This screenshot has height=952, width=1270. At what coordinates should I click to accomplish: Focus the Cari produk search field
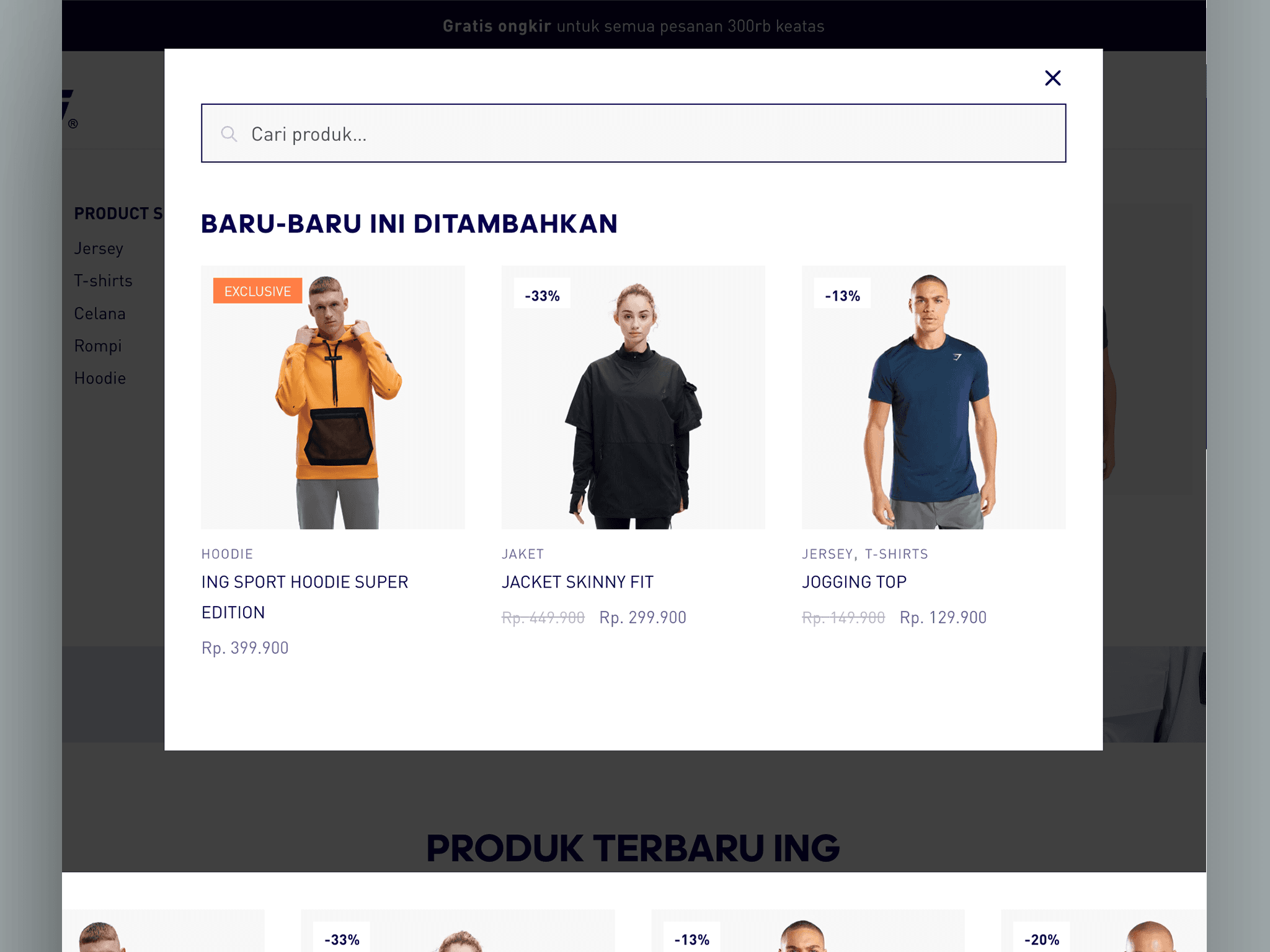click(633, 133)
